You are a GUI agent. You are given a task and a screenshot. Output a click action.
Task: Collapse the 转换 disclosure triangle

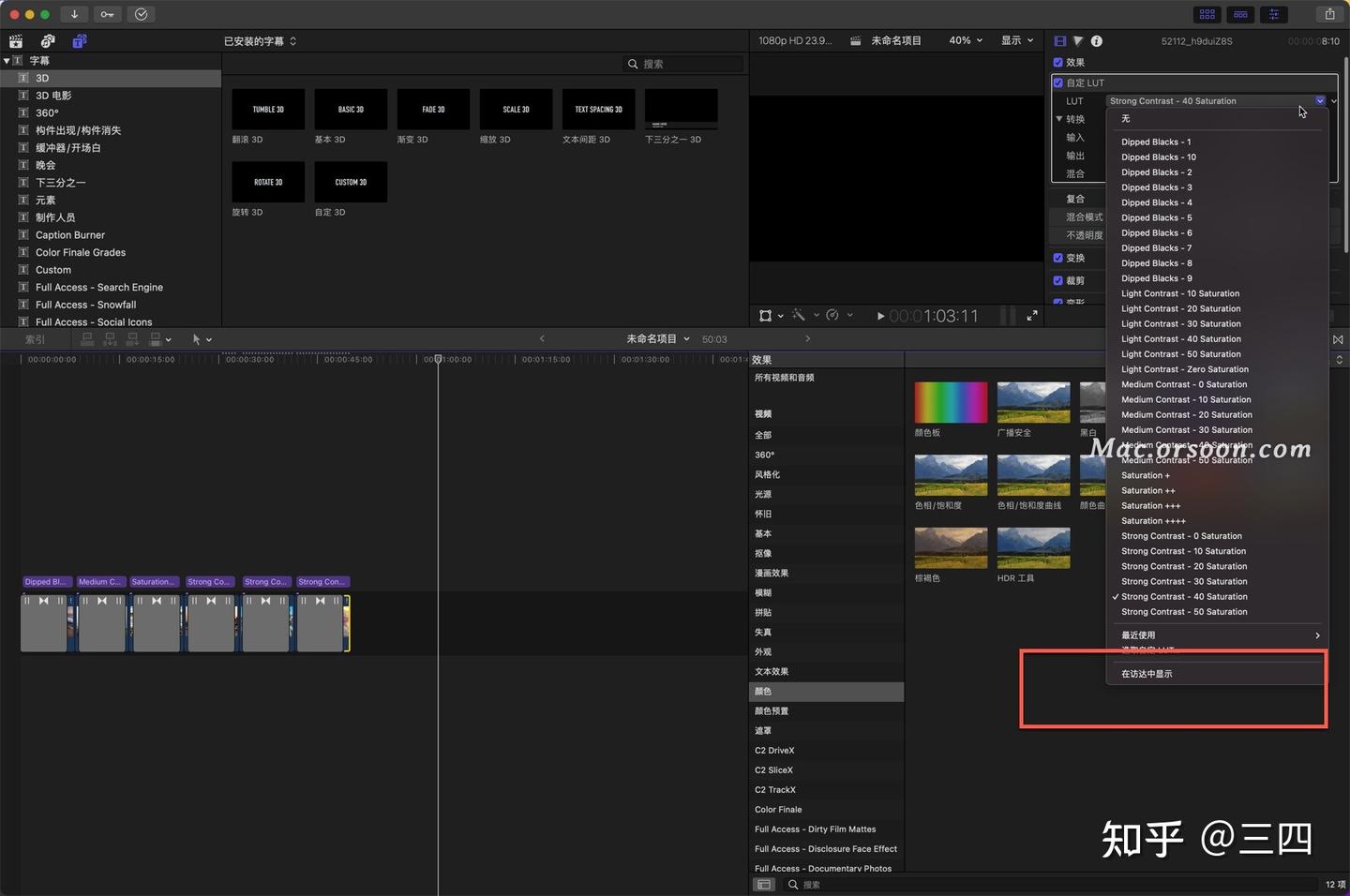tap(1058, 118)
